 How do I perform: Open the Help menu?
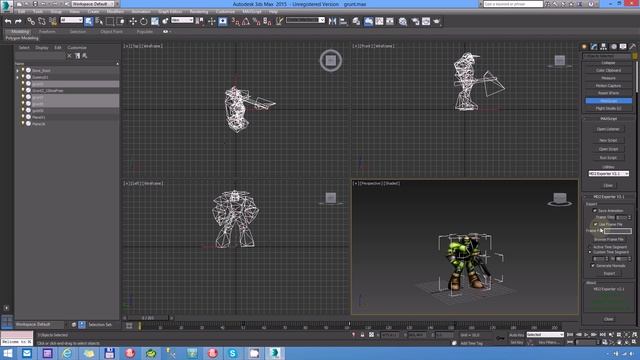273,12
